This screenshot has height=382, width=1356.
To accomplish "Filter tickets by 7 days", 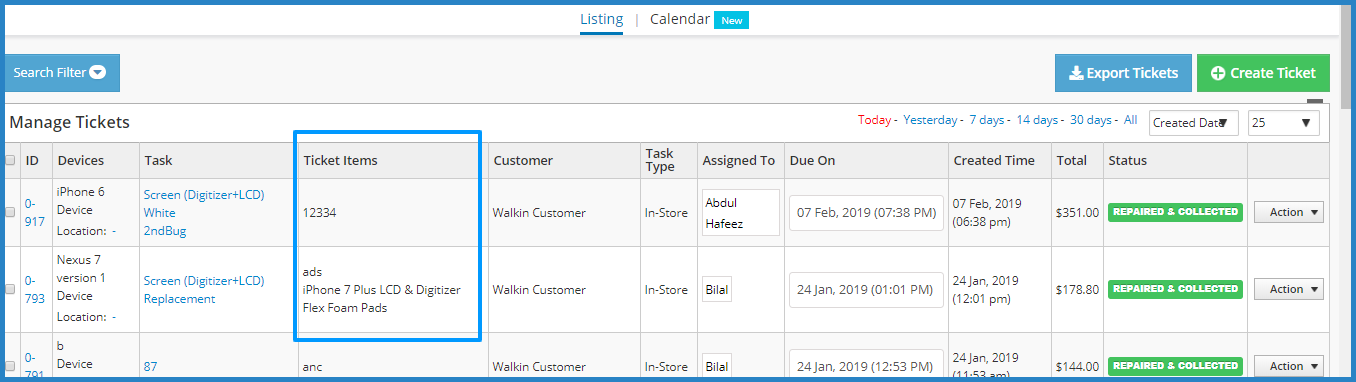I will coord(987,120).
